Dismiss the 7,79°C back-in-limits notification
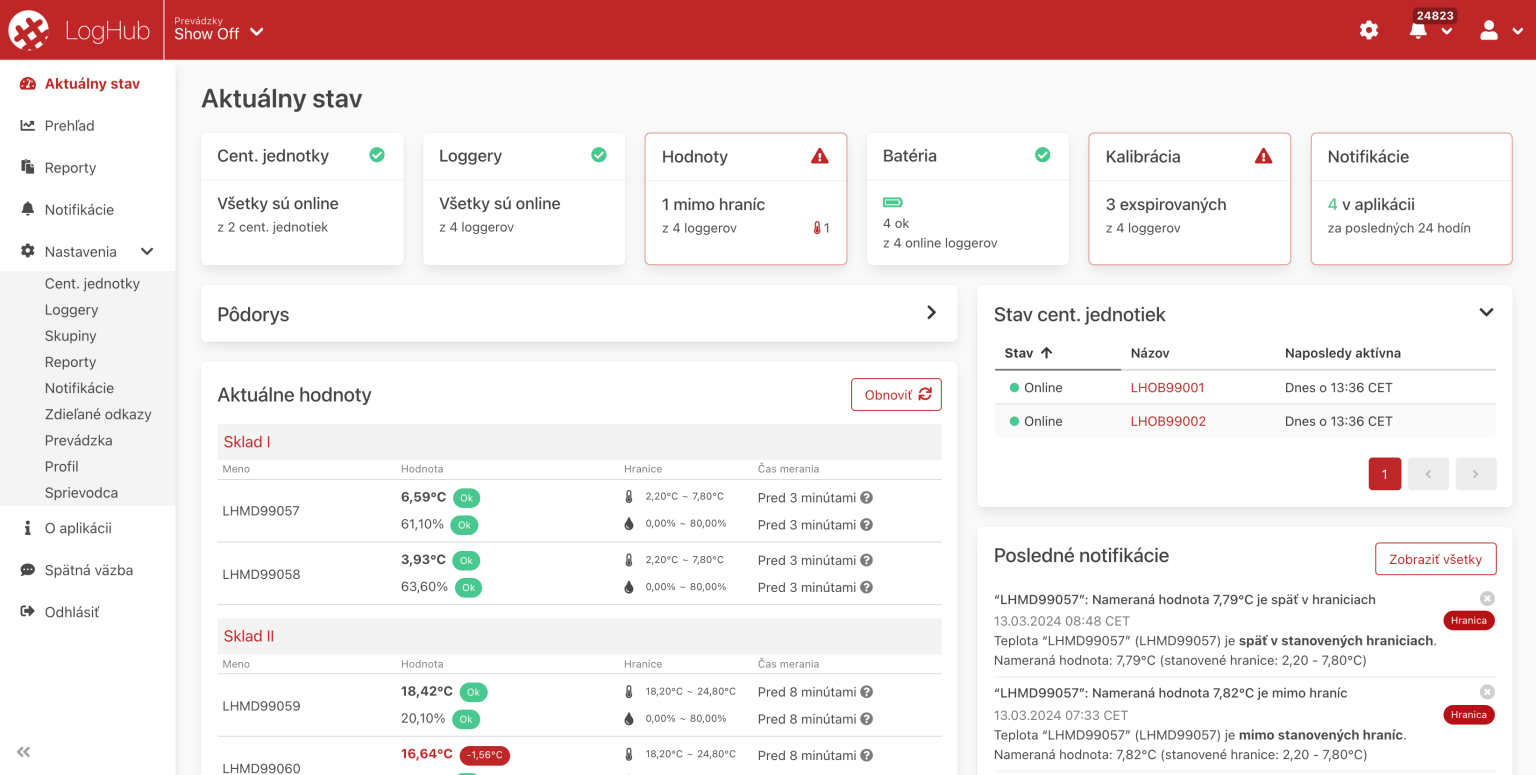This screenshot has width=1536, height=775. [x=1487, y=598]
